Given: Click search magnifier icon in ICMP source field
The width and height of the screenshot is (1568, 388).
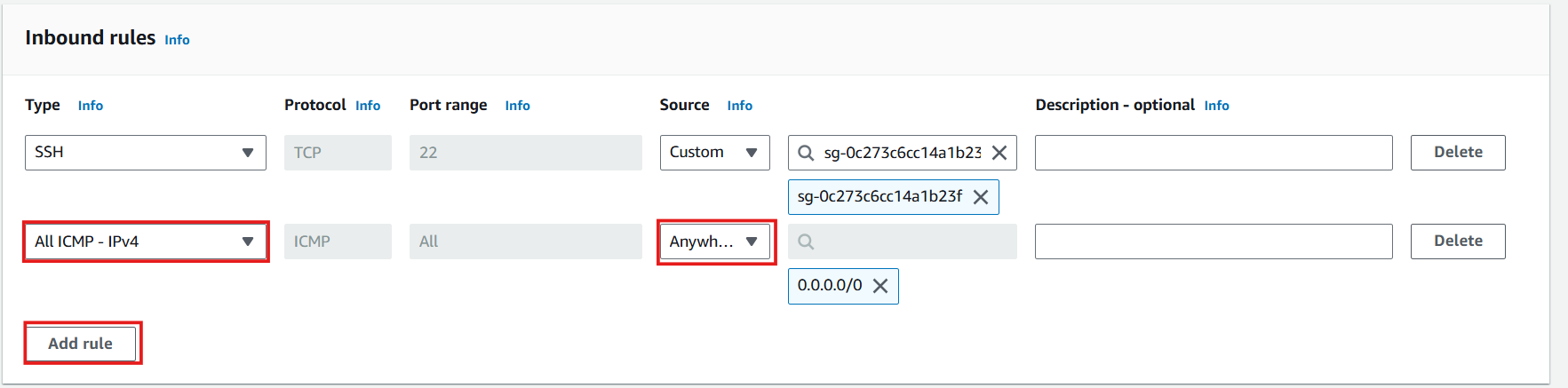Looking at the screenshot, I should pos(806,242).
